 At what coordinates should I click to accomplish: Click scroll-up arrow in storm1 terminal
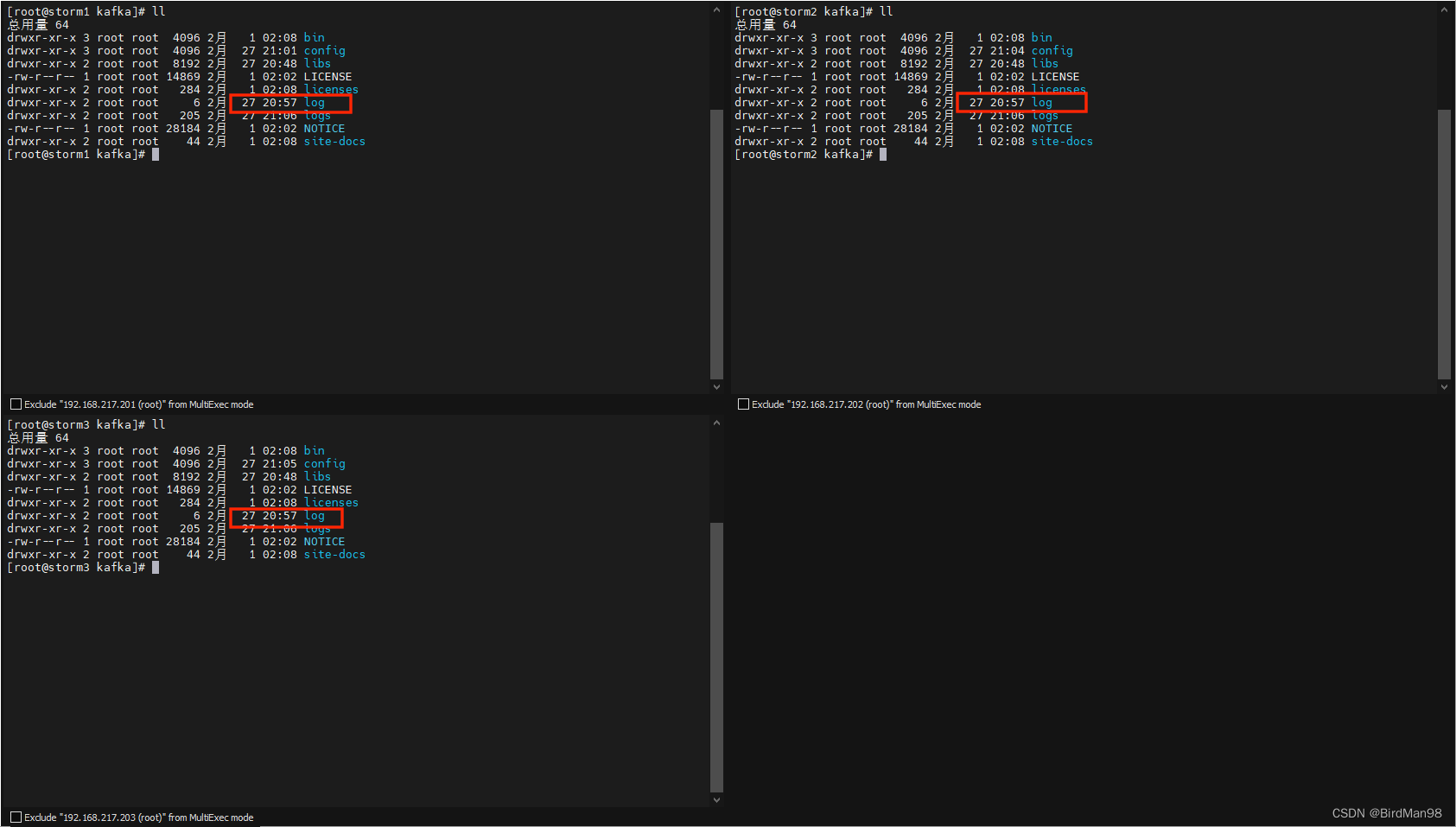tap(716, 10)
